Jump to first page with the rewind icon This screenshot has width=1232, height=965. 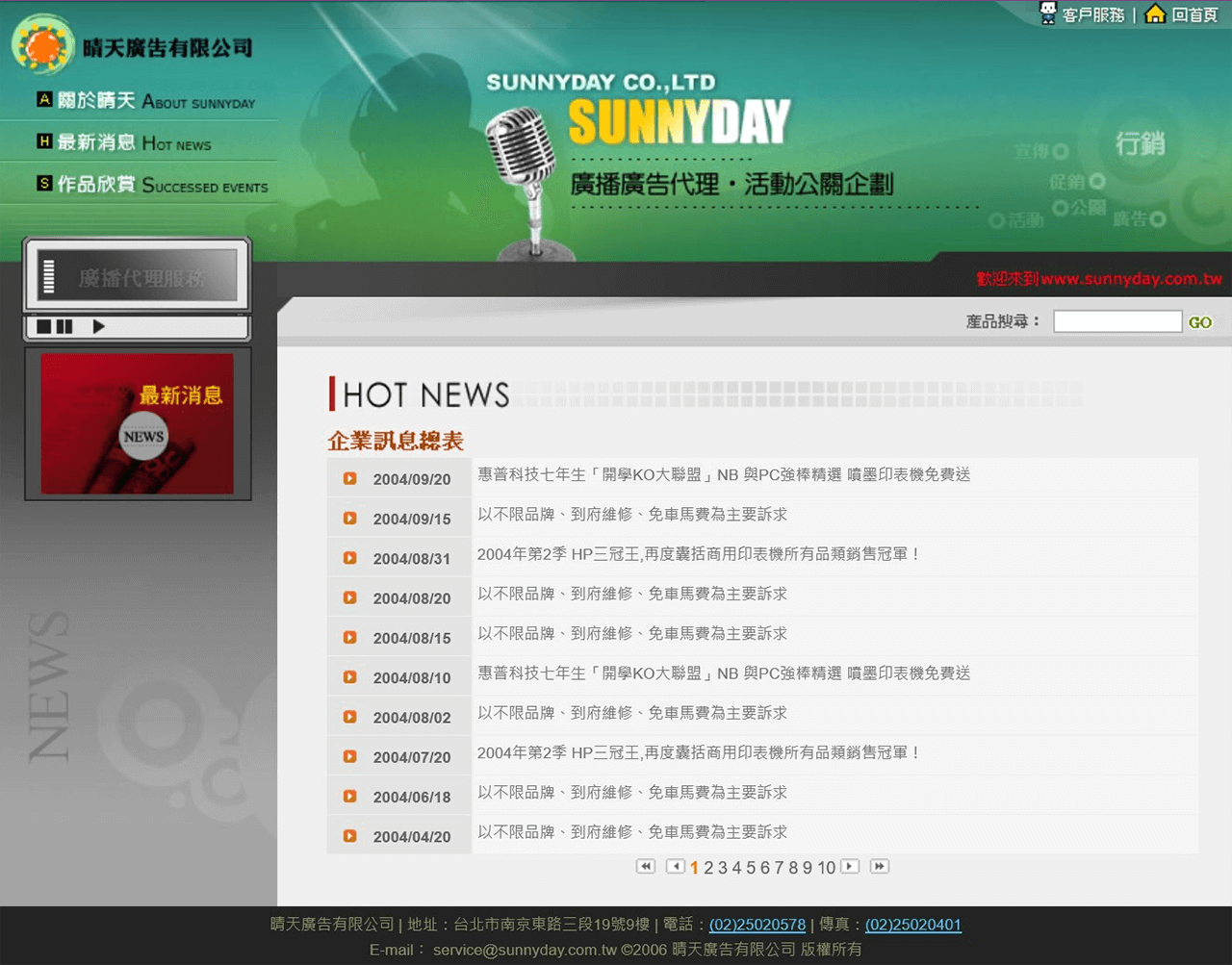pyautogui.click(x=646, y=866)
